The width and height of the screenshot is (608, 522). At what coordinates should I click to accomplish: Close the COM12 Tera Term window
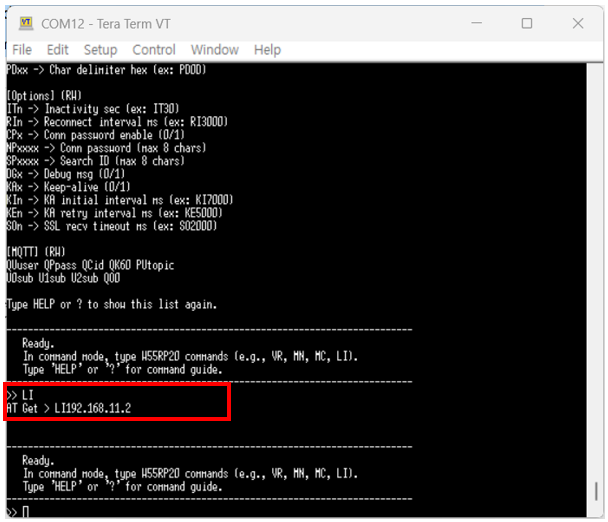[x=578, y=23]
